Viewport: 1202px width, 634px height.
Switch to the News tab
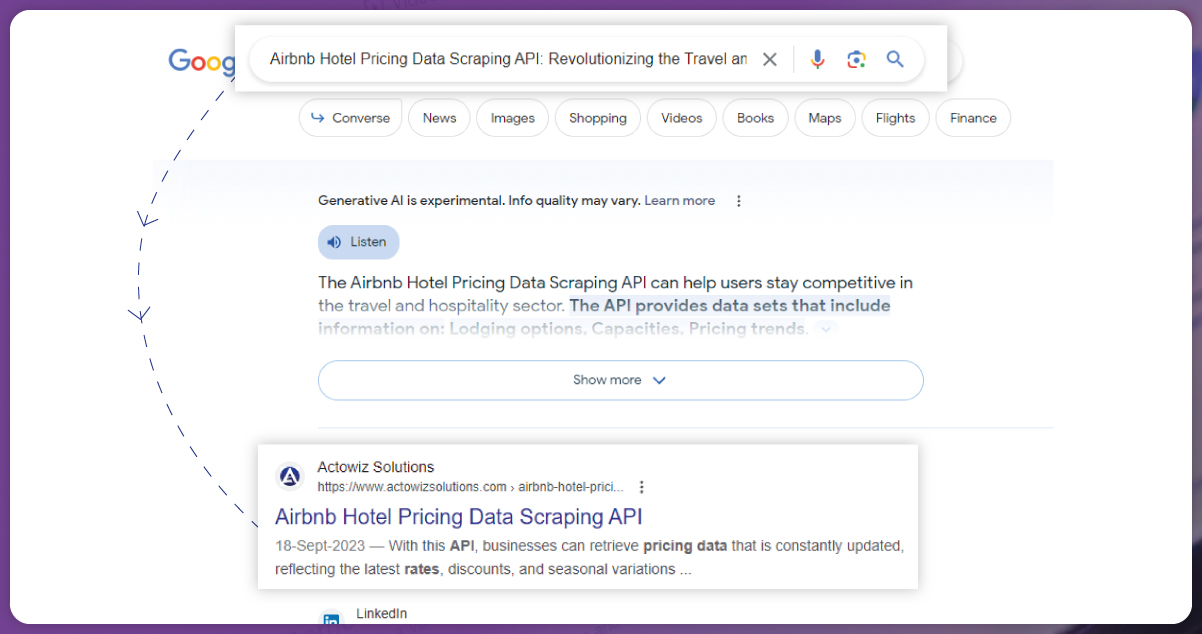point(439,118)
